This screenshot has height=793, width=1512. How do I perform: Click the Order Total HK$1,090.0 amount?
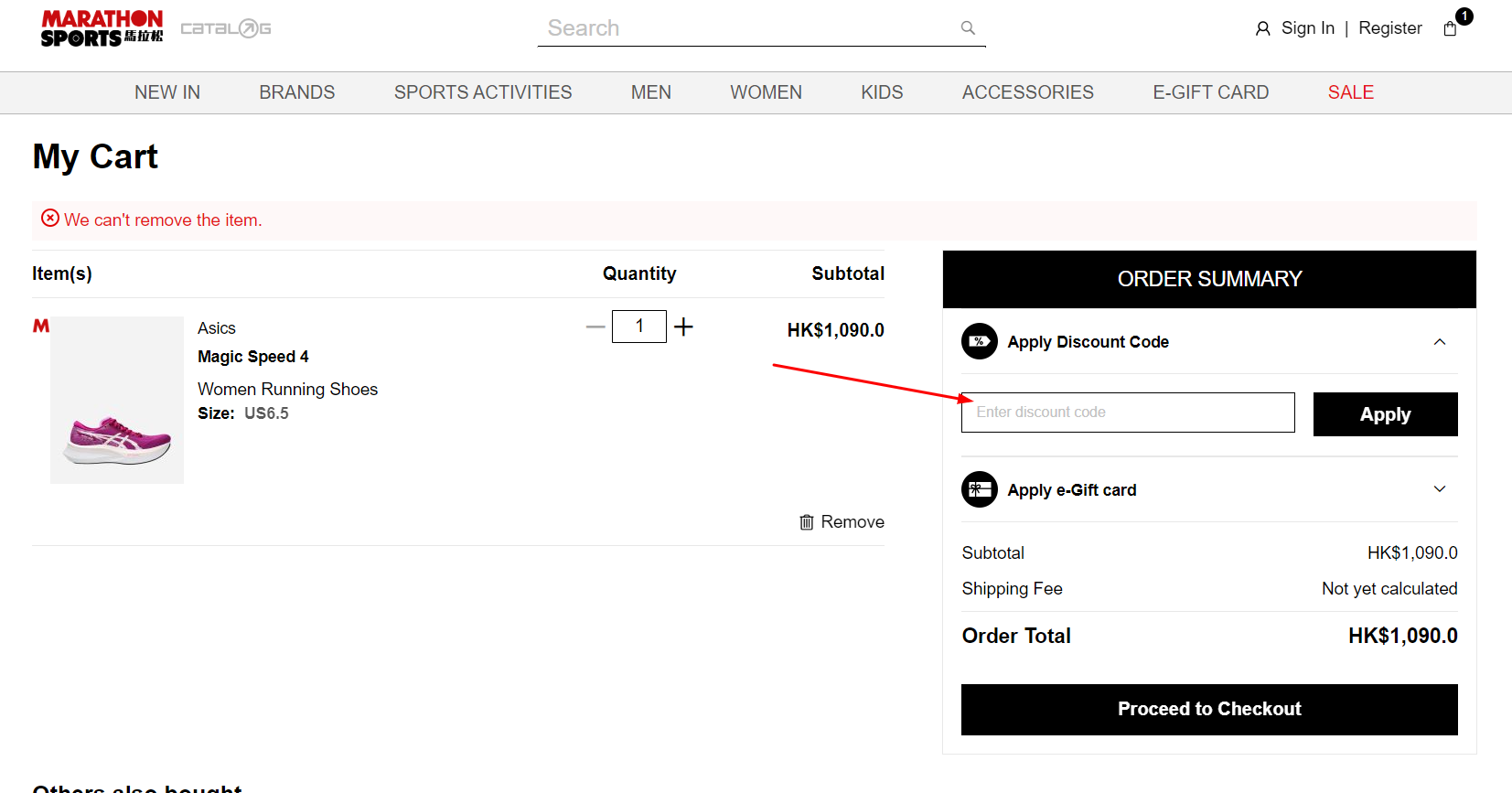click(1403, 636)
